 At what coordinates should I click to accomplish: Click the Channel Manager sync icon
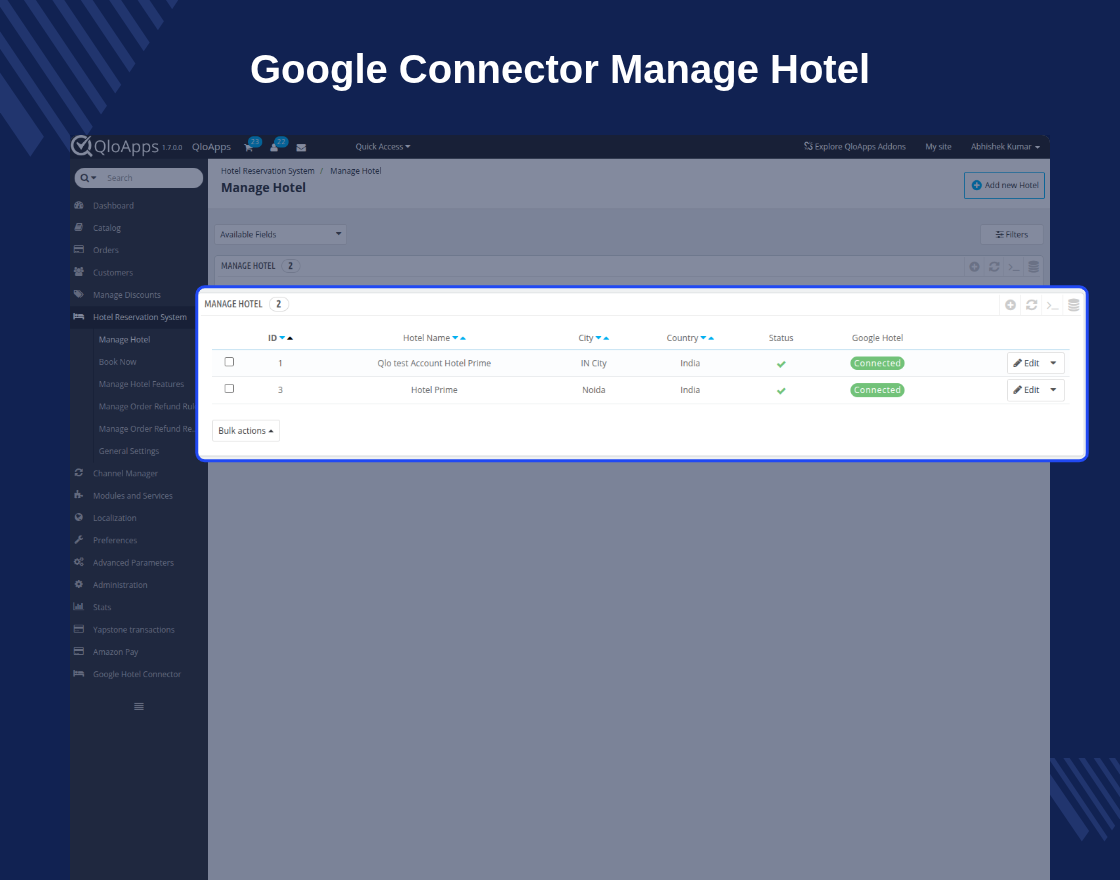coord(79,473)
